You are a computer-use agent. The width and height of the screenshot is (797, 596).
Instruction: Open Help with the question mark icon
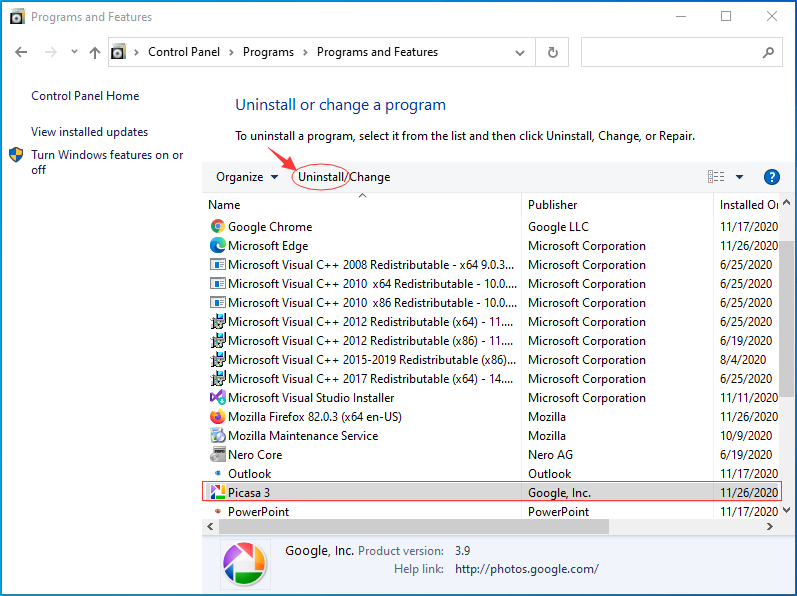pyautogui.click(x=772, y=177)
